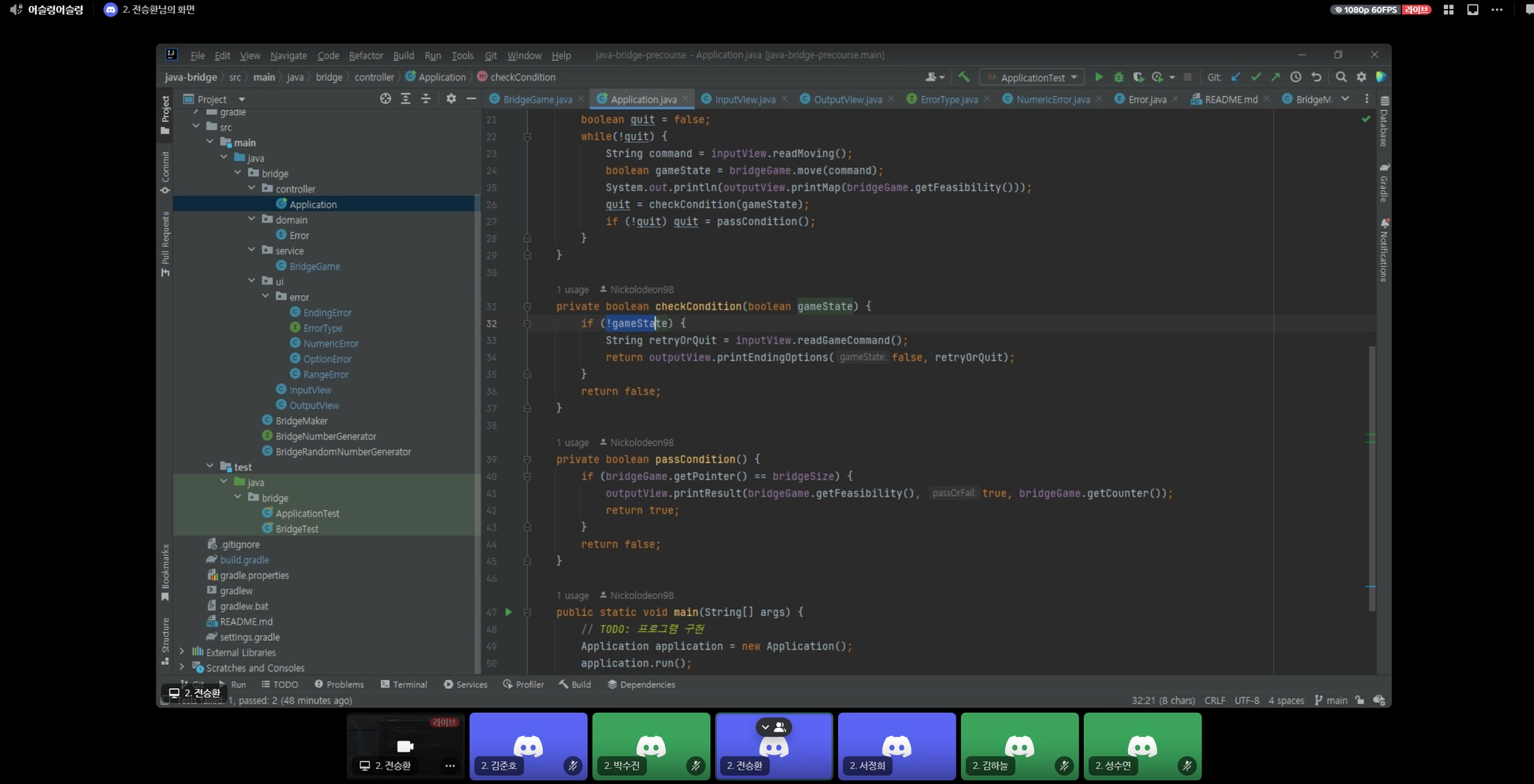
Task: Toggle the Problems tool window
Action: click(339, 684)
